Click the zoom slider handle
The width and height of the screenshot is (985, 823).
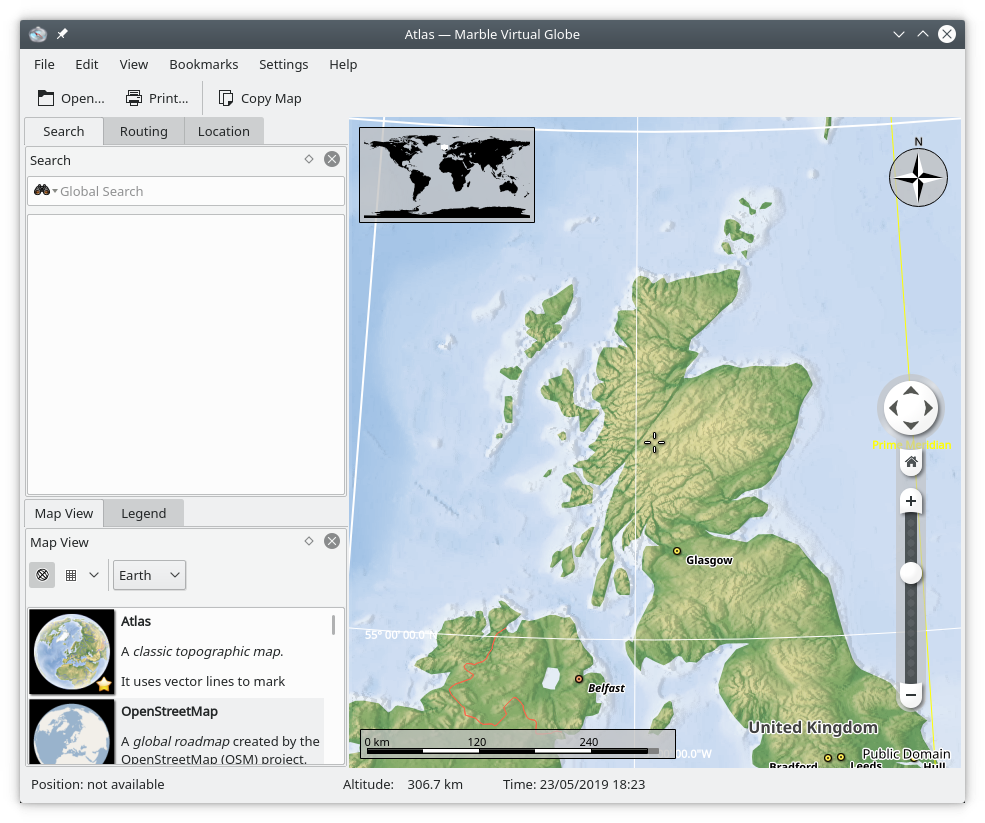pyautogui.click(x=910, y=573)
